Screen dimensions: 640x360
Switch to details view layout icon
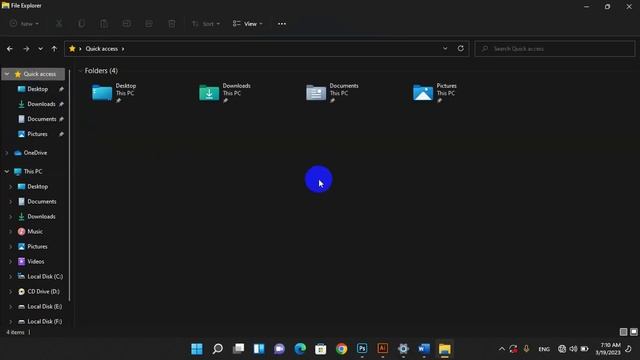click(x=623, y=332)
